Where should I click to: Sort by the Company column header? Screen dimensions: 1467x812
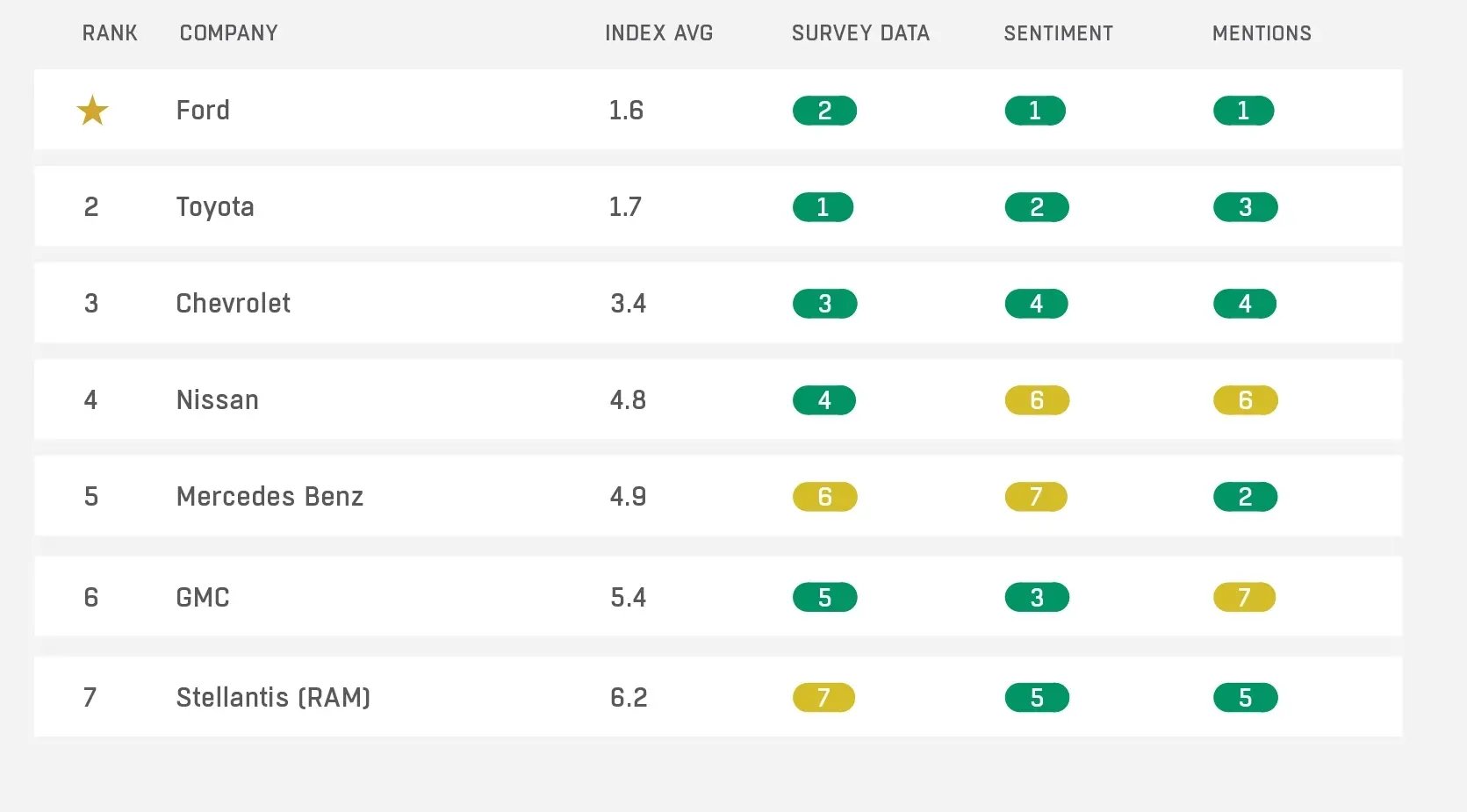[x=228, y=33]
